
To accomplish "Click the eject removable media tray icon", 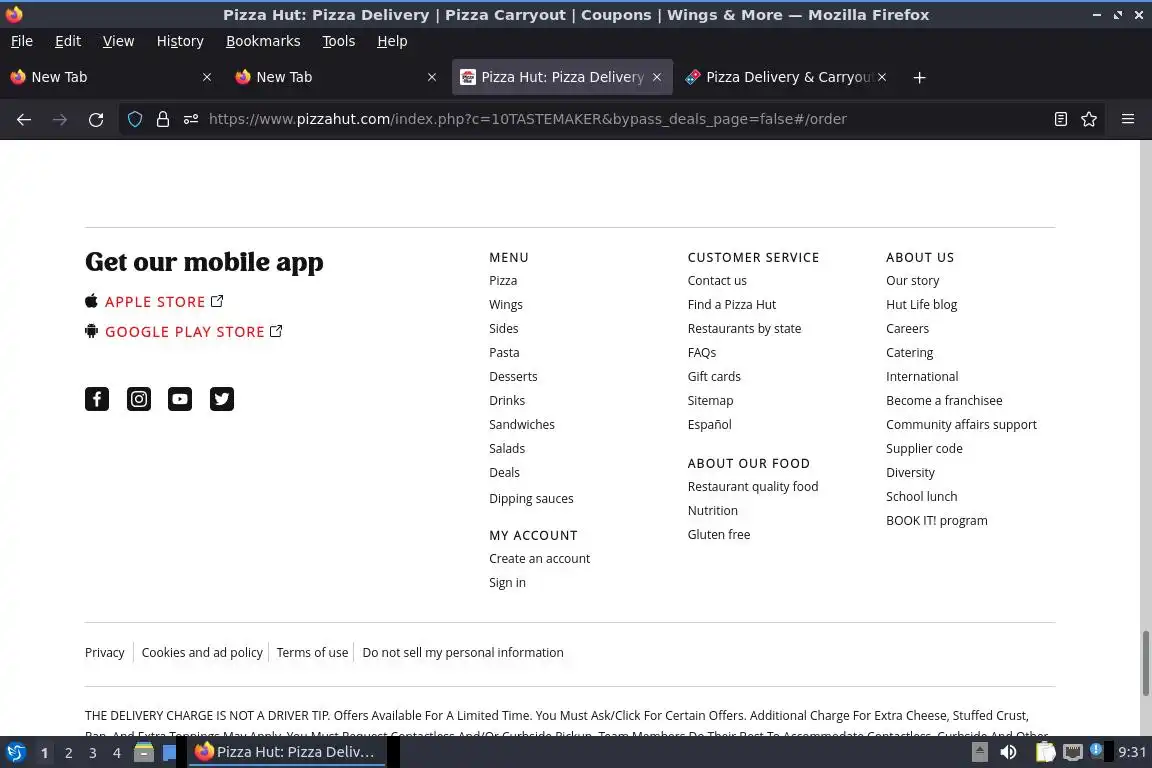I will [x=979, y=752].
